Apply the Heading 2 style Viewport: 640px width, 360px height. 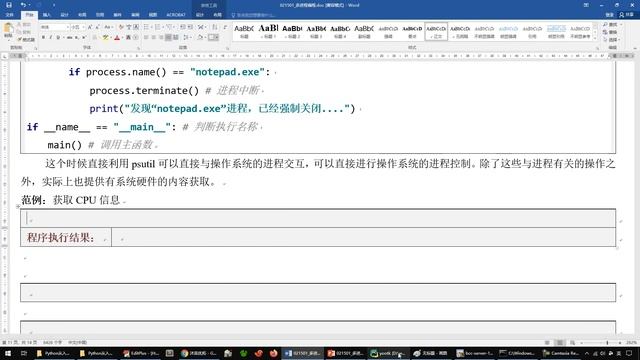click(292, 31)
